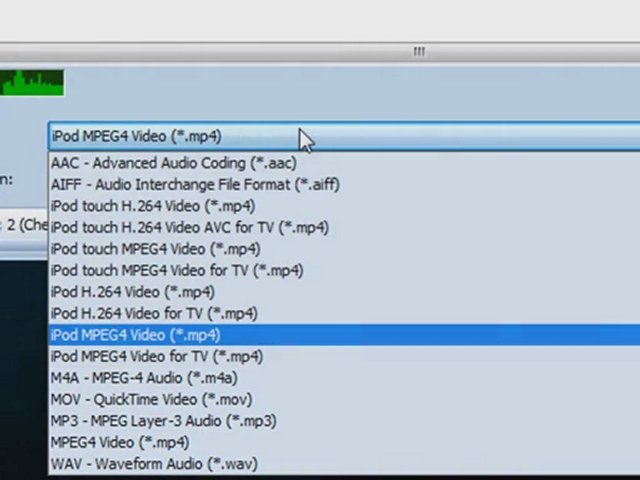Select plain MPEG4 Video (*.mp4) option
Viewport: 640px width, 480px height.
tap(119, 442)
